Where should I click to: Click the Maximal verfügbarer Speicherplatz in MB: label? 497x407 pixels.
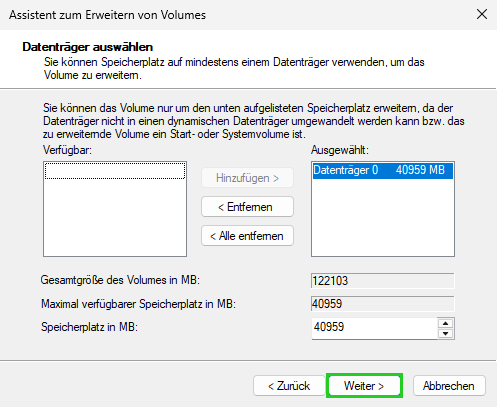click(138, 304)
